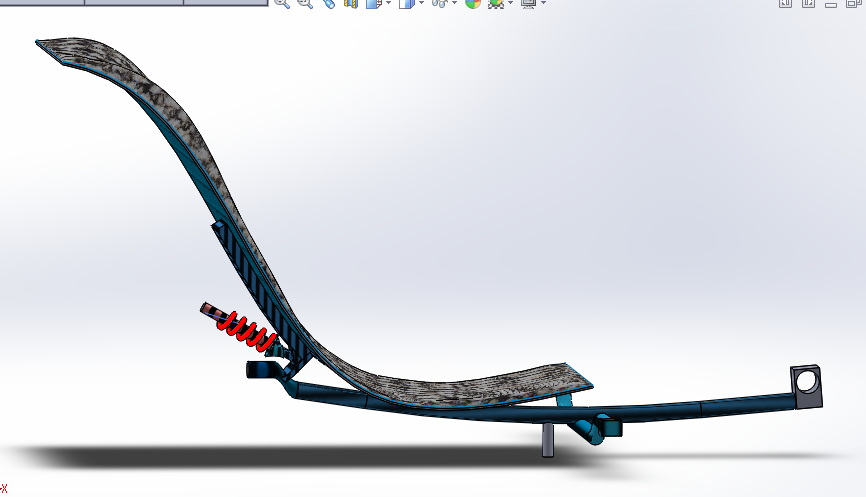The height and width of the screenshot is (497, 866).
Task: Expand the Hide/Show Items dropdown arrow
Action: 455,3
